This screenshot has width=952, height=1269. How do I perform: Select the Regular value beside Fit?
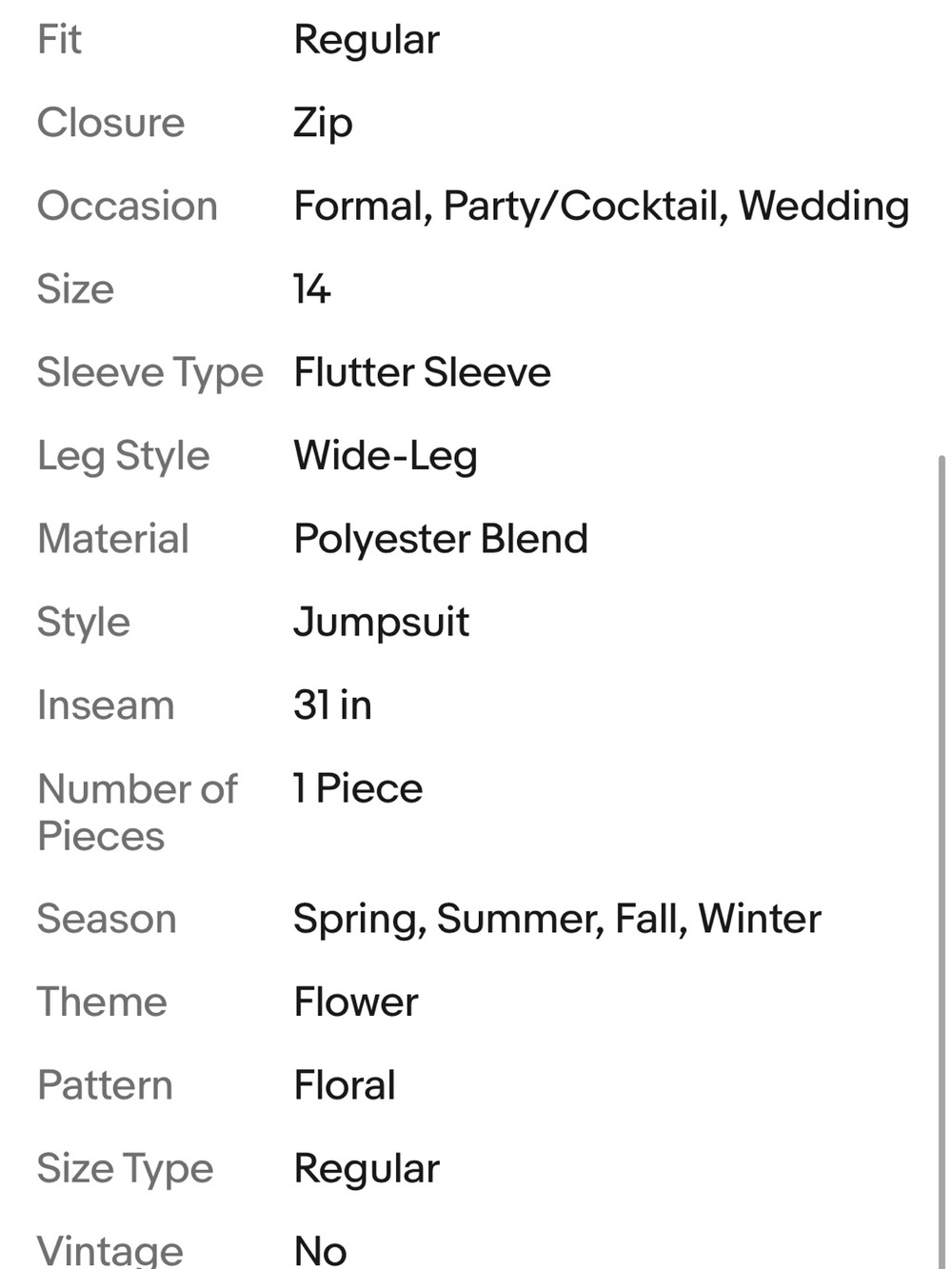point(367,41)
